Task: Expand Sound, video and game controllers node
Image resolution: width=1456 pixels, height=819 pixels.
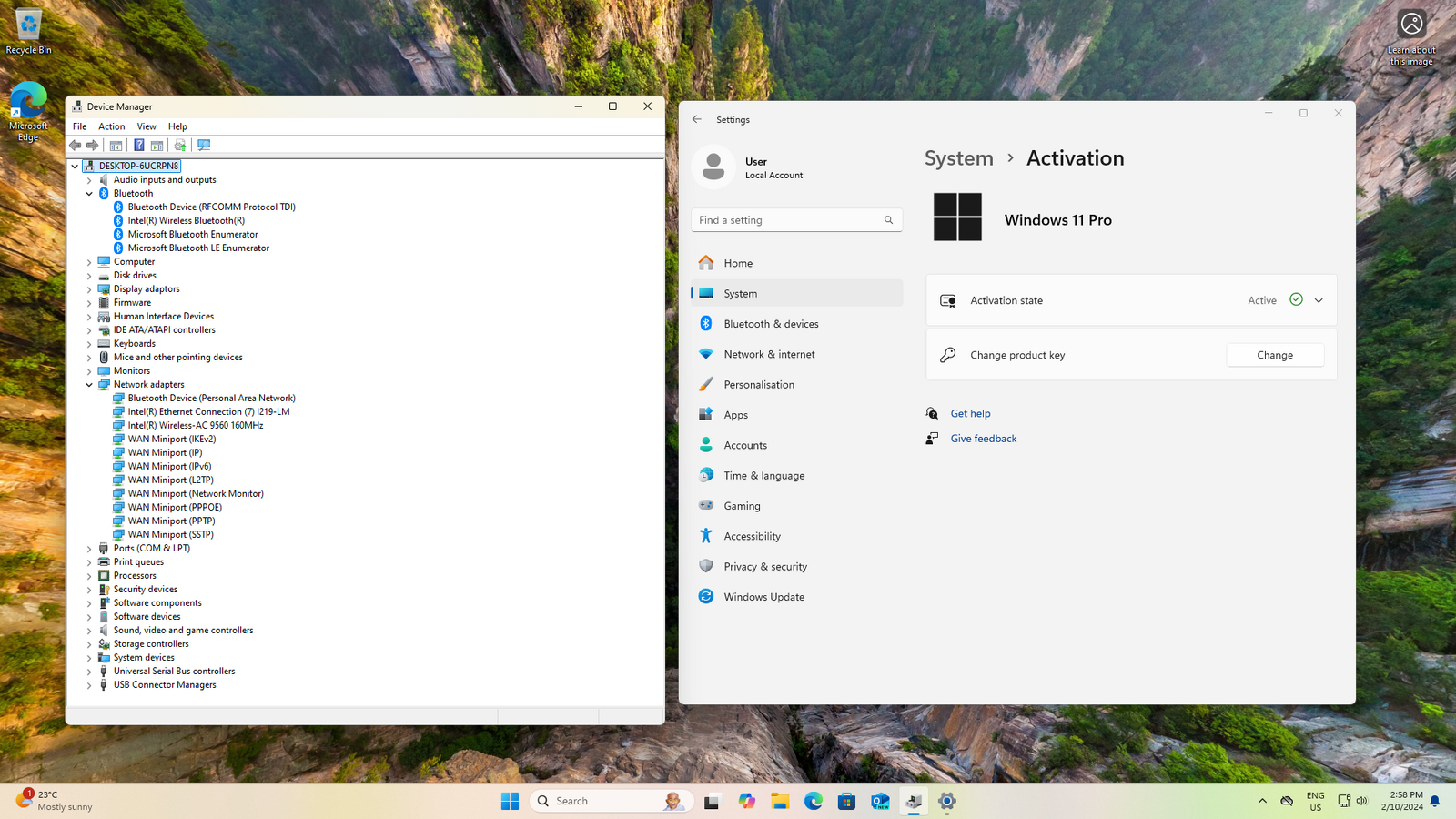Action: pos(89,631)
